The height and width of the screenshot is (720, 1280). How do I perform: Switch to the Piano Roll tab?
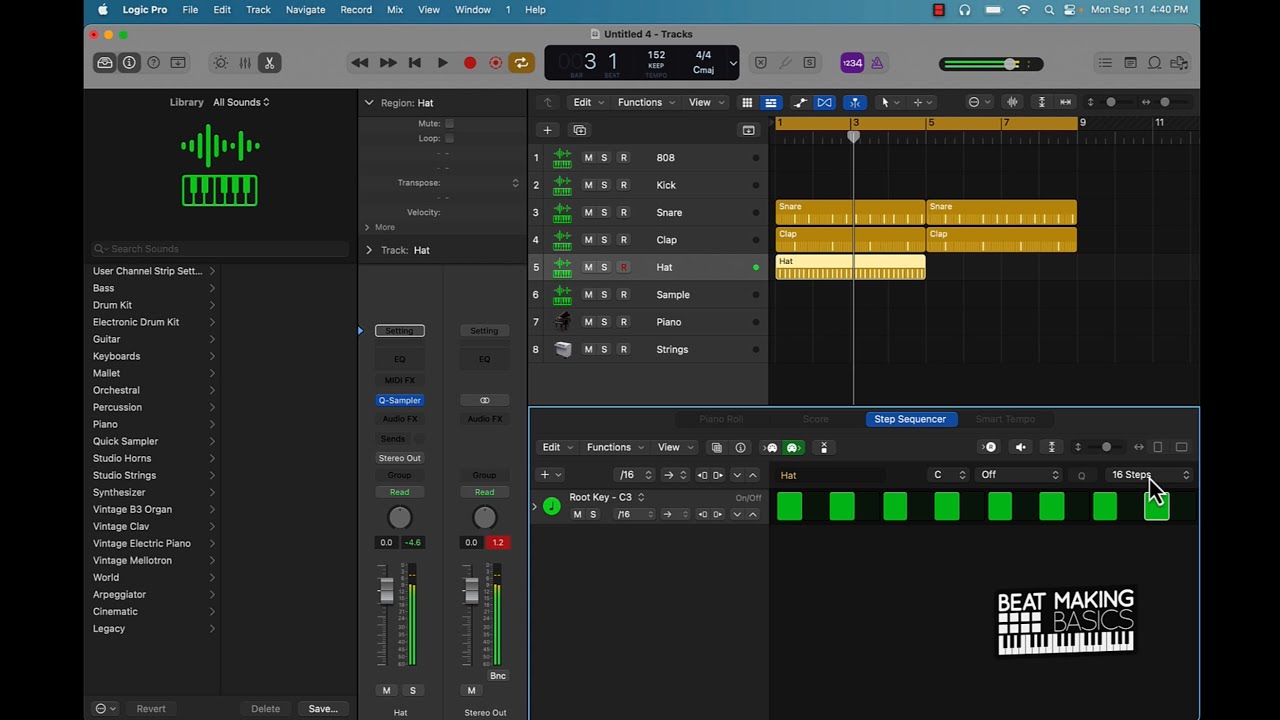[720, 419]
